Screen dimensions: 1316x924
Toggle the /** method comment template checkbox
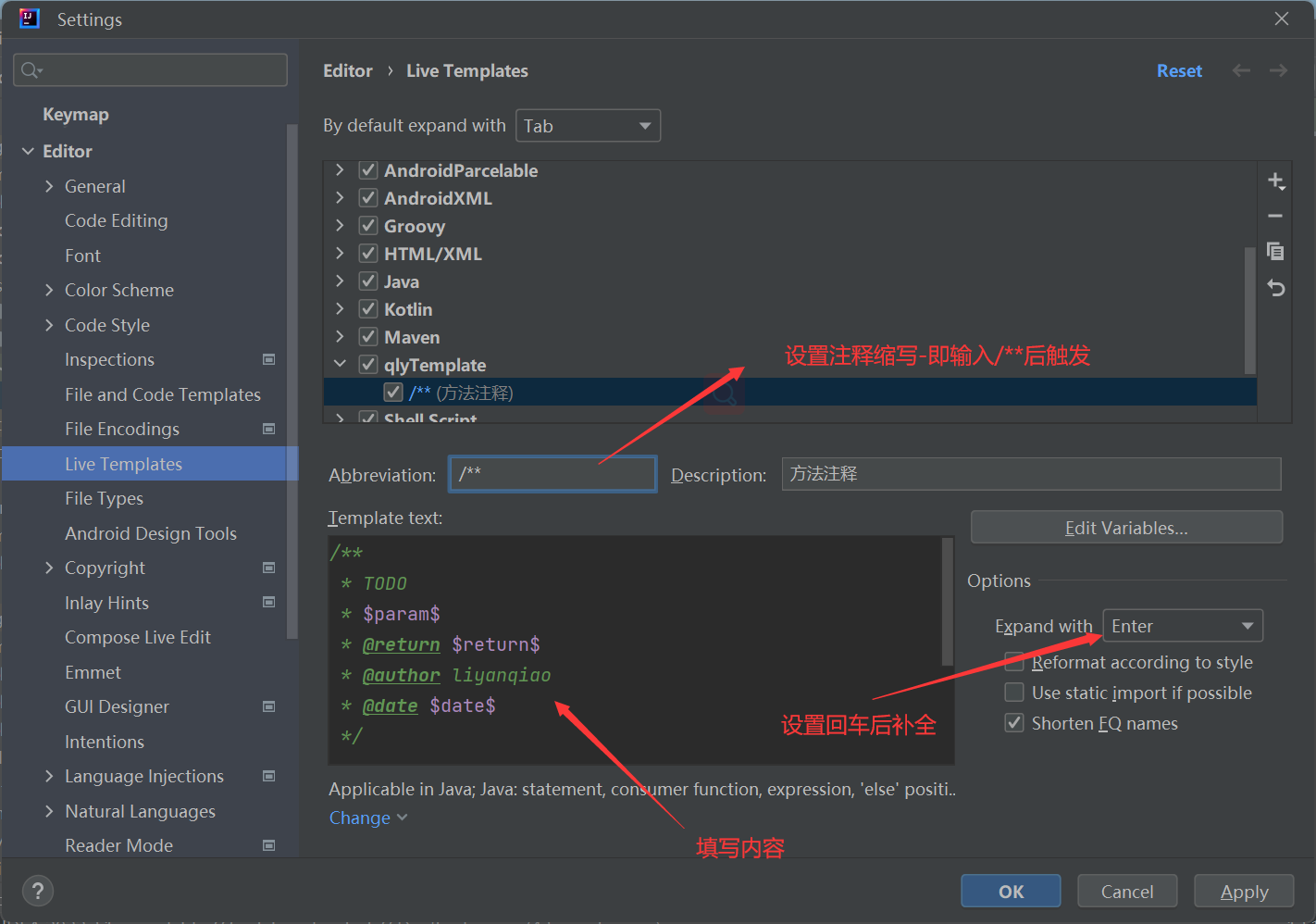tap(393, 393)
